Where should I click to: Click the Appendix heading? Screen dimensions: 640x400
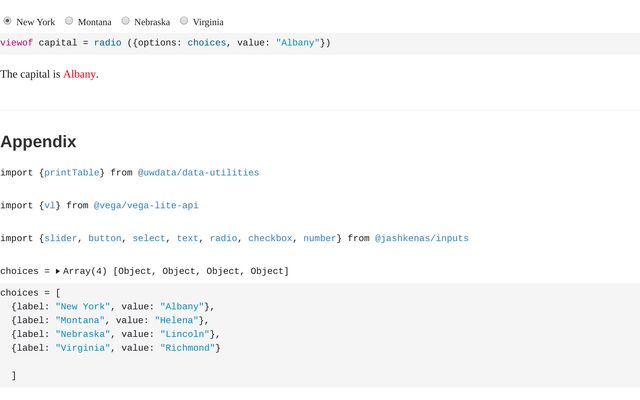38,142
